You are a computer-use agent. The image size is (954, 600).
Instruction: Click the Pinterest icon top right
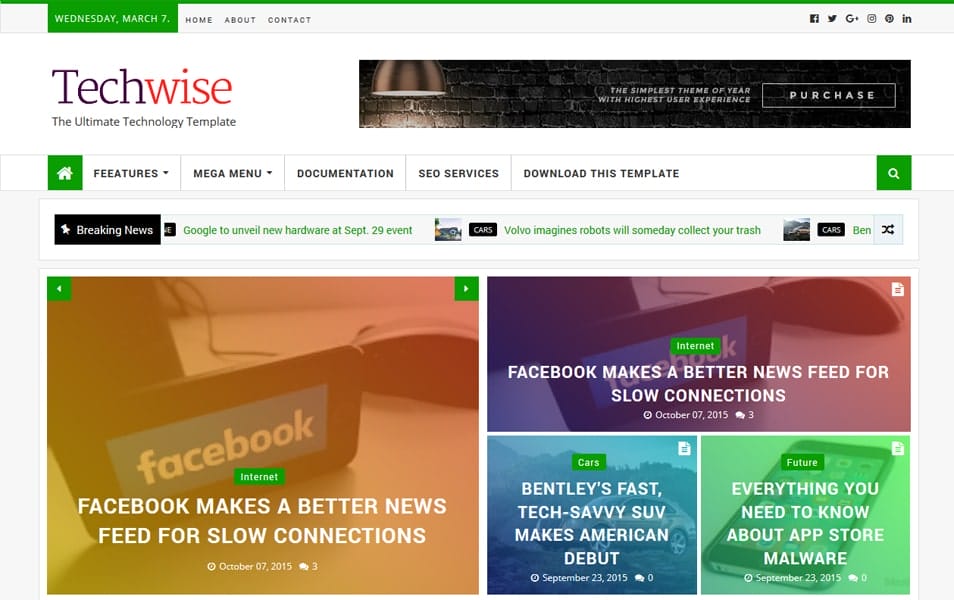point(888,17)
